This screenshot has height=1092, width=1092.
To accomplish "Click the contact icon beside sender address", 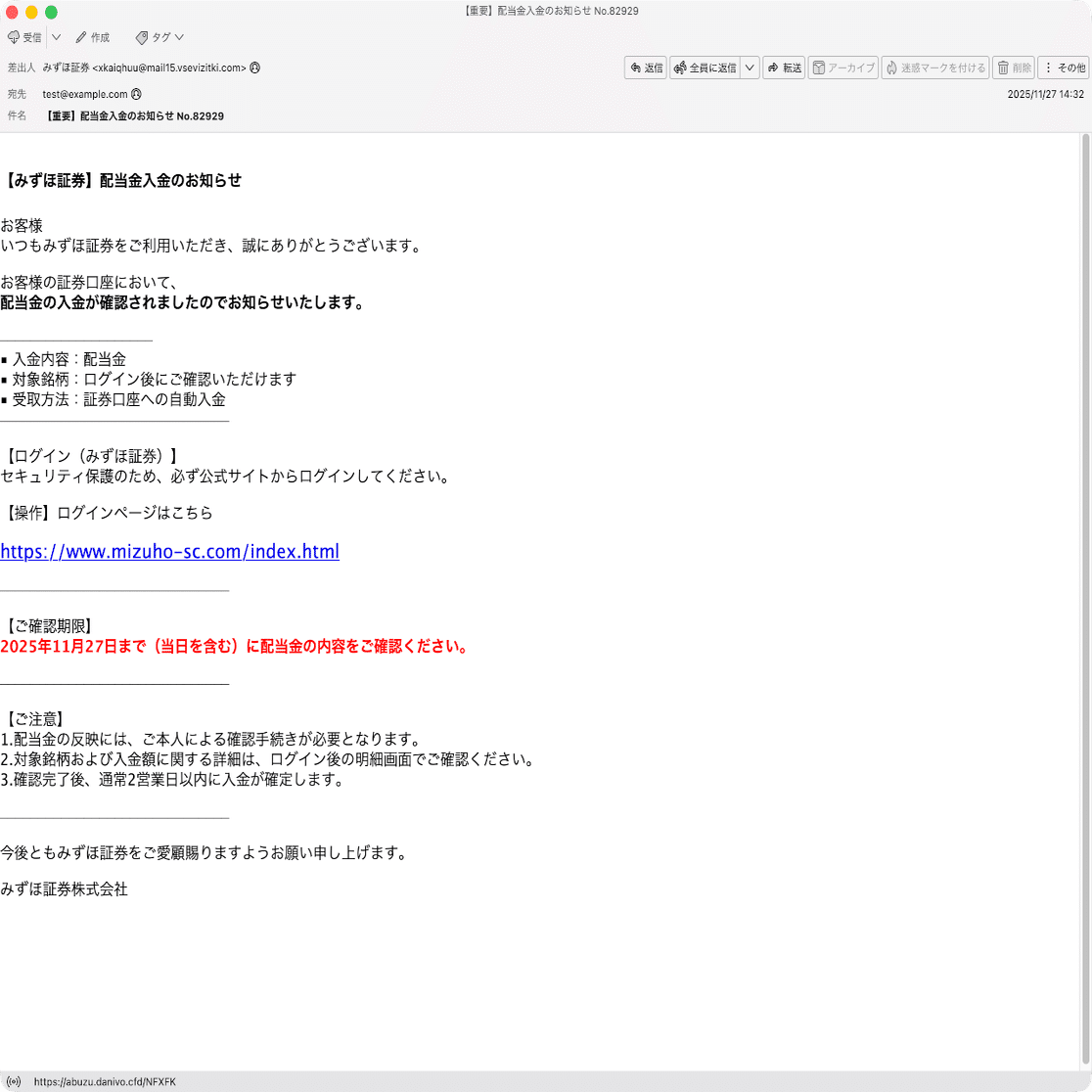I will (254, 68).
